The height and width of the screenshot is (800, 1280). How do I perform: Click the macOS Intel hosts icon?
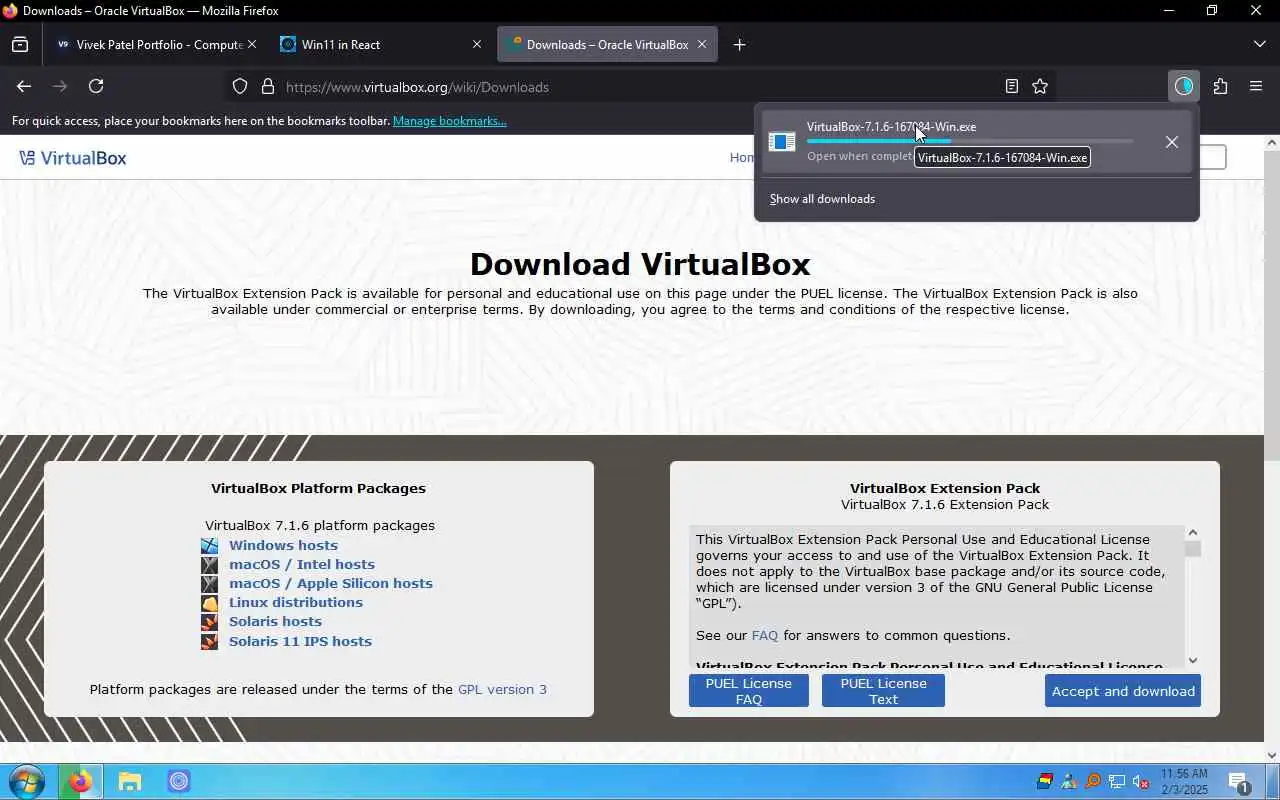coord(209,564)
